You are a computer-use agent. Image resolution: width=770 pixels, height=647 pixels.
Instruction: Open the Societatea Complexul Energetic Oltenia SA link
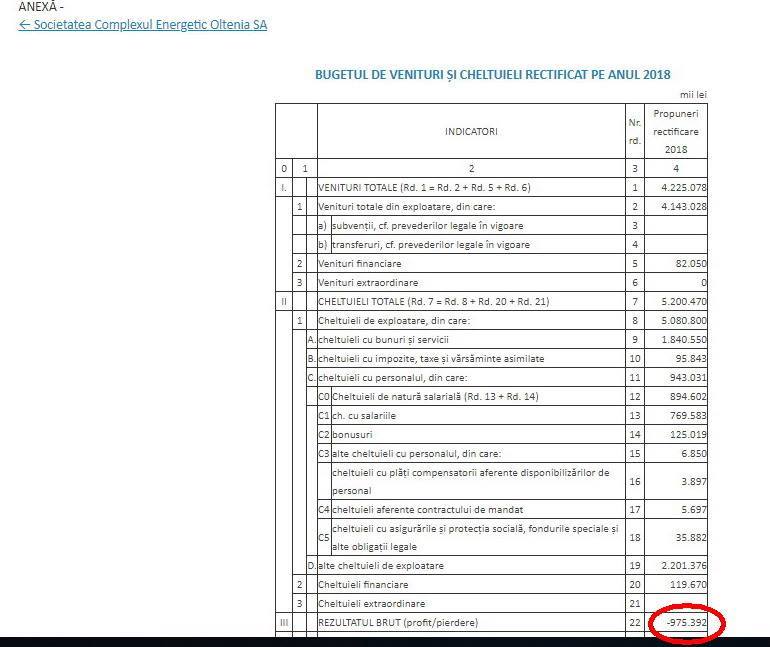142,24
